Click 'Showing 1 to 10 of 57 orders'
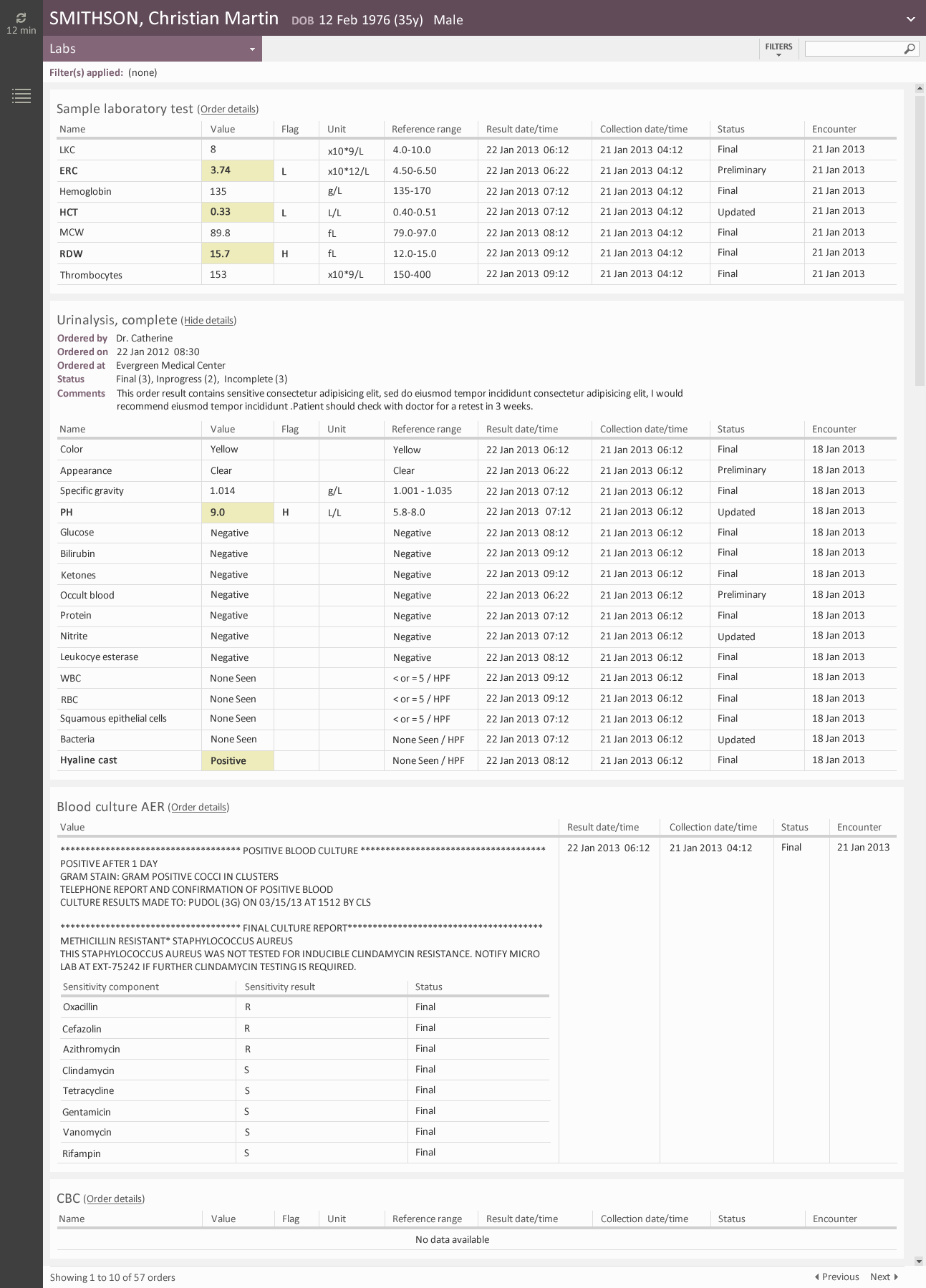 click(112, 1277)
